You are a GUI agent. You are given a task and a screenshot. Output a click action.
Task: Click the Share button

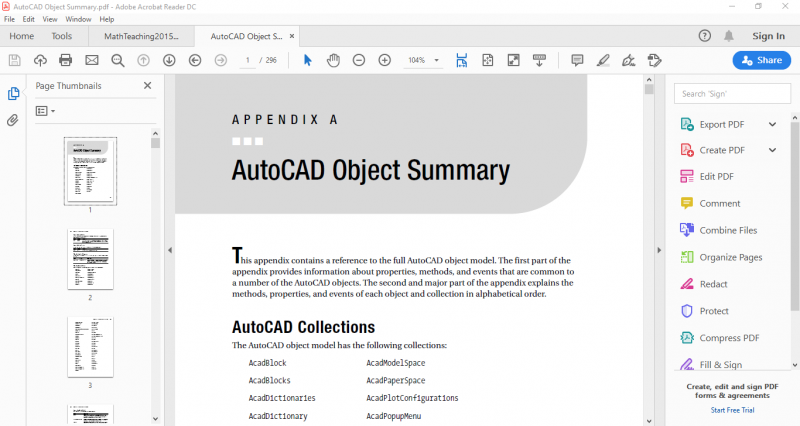[x=762, y=60]
